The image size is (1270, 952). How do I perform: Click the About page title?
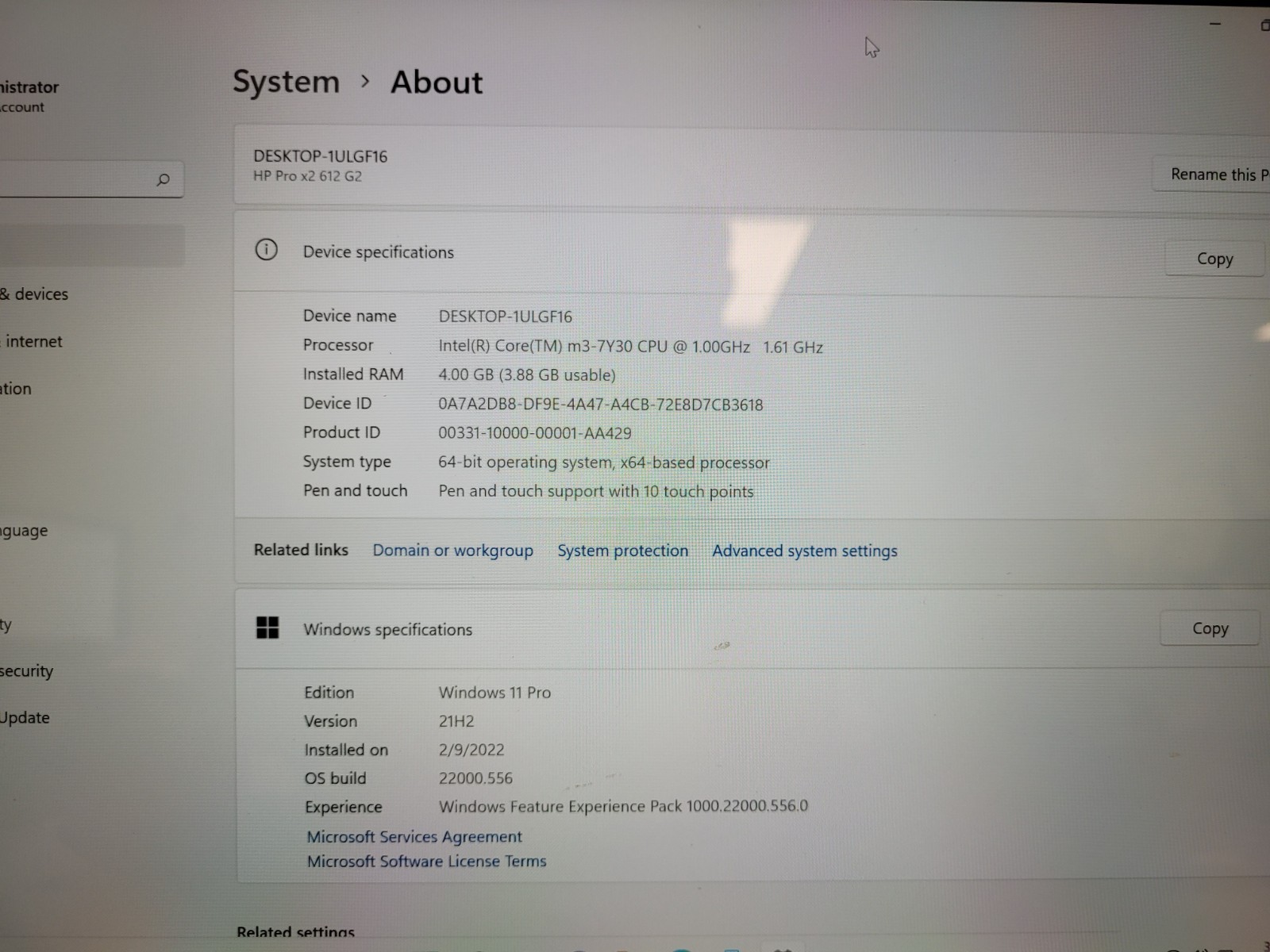[x=437, y=83]
